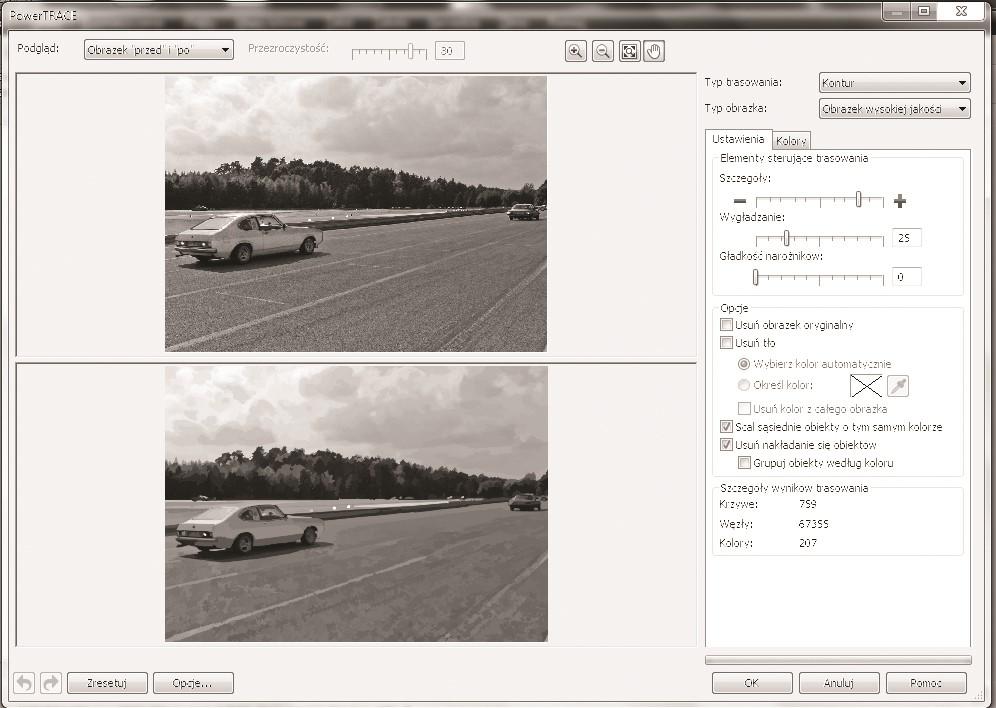Image resolution: width=996 pixels, height=708 pixels.
Task: Click the 'Gładkość narożników' value field
Action: tap(906, 277)
